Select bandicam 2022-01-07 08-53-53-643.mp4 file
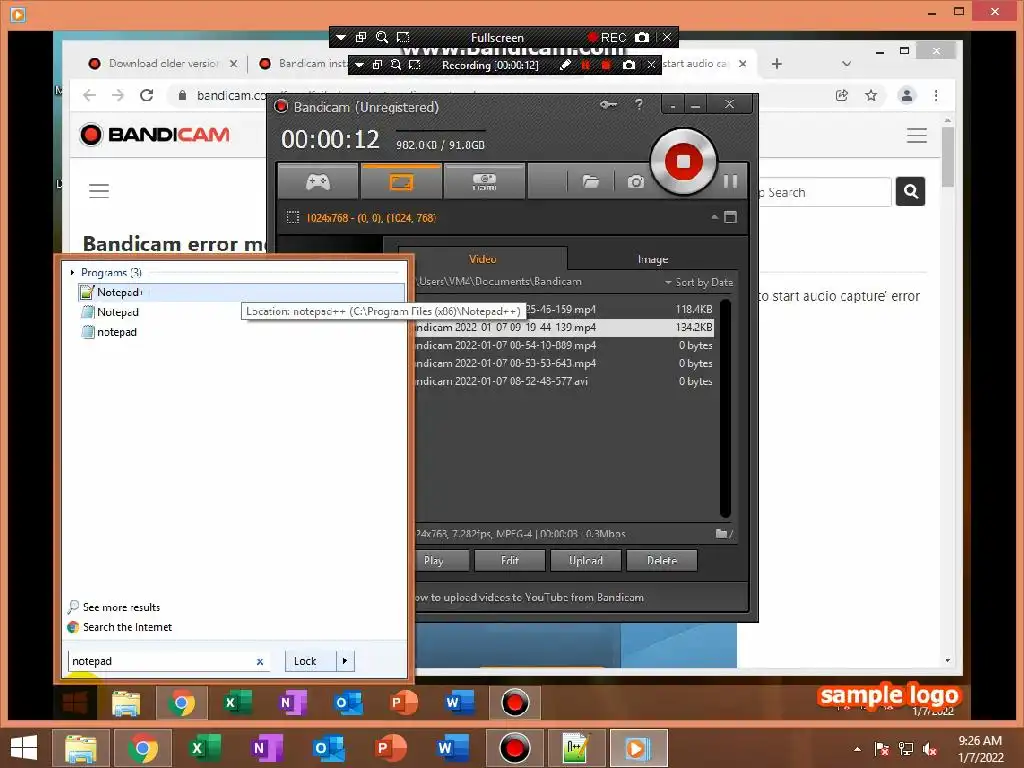 [564, 363]
